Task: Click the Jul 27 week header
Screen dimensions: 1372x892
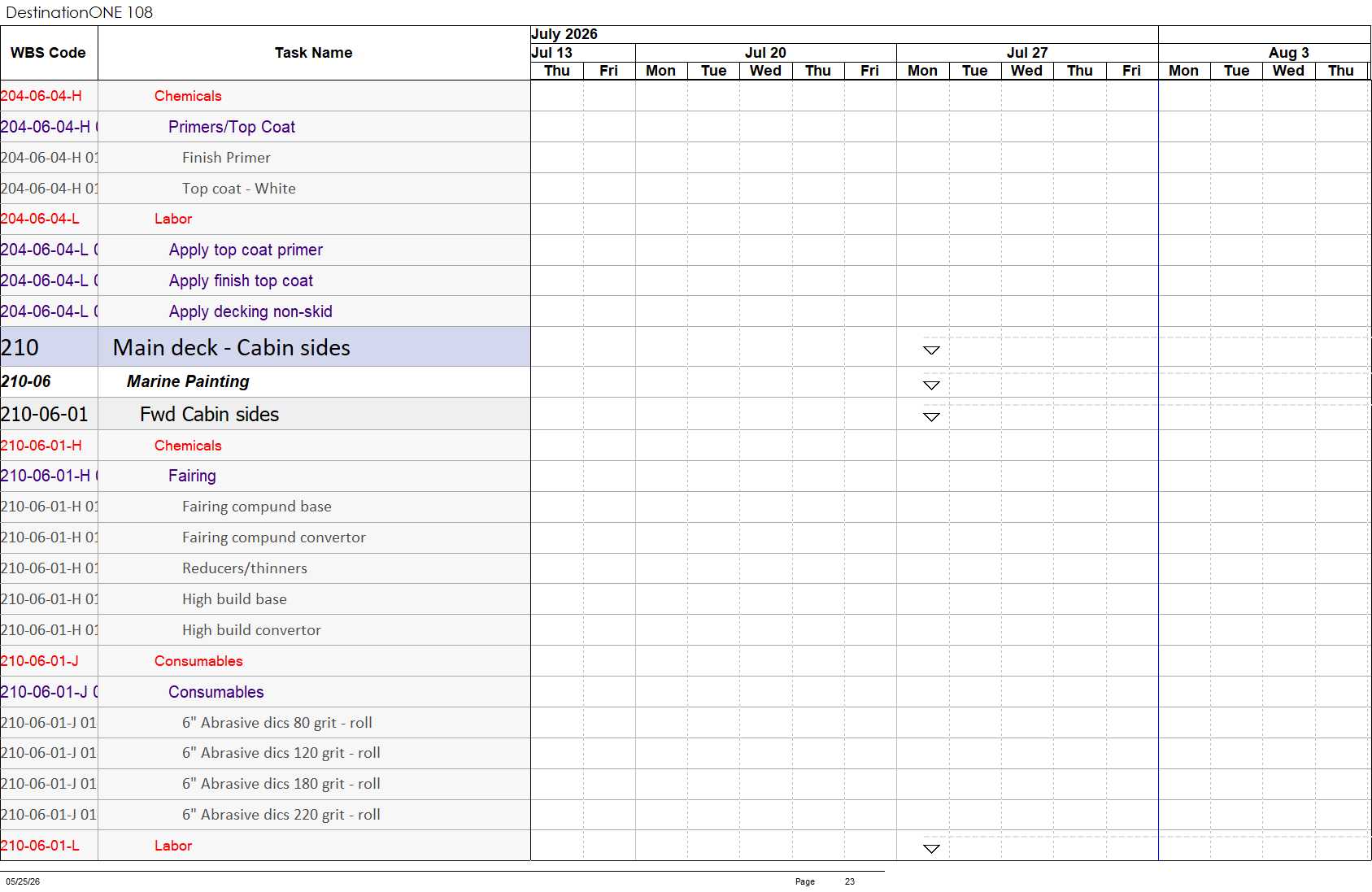Action: pos(1027,53)
